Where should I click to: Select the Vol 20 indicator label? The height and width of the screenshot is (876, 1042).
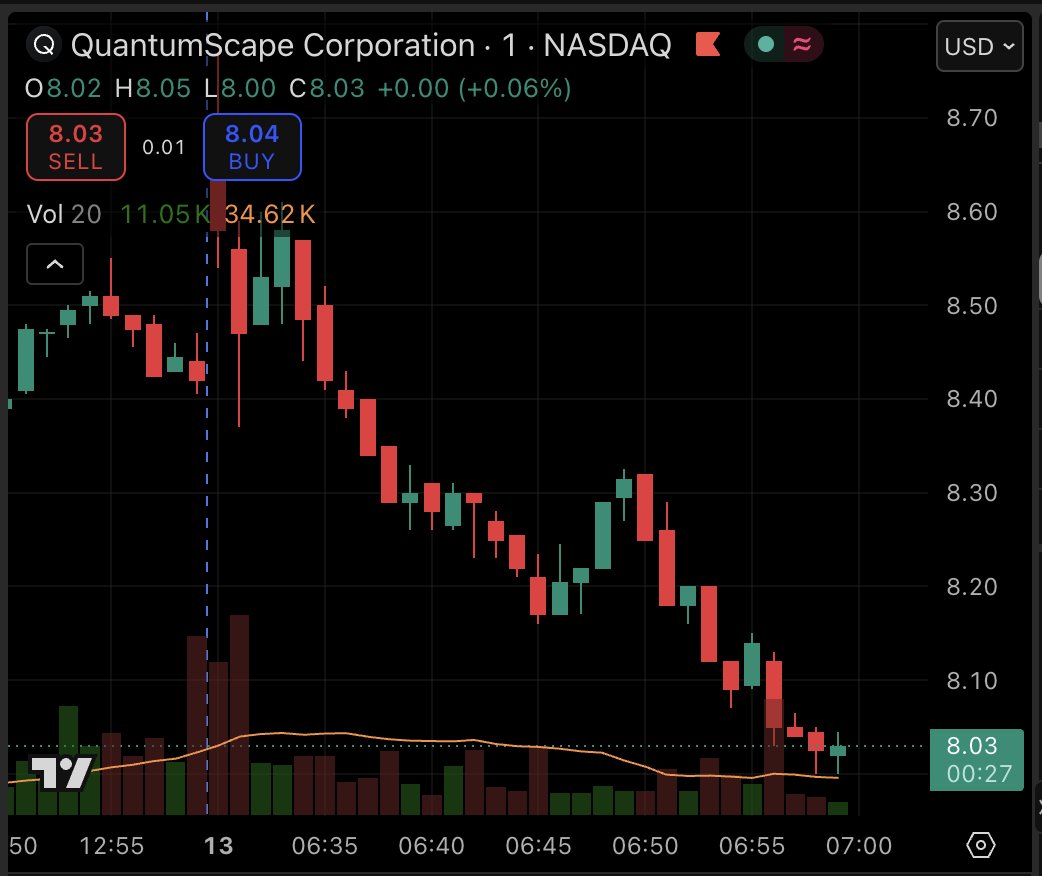[x=64, y=214]
